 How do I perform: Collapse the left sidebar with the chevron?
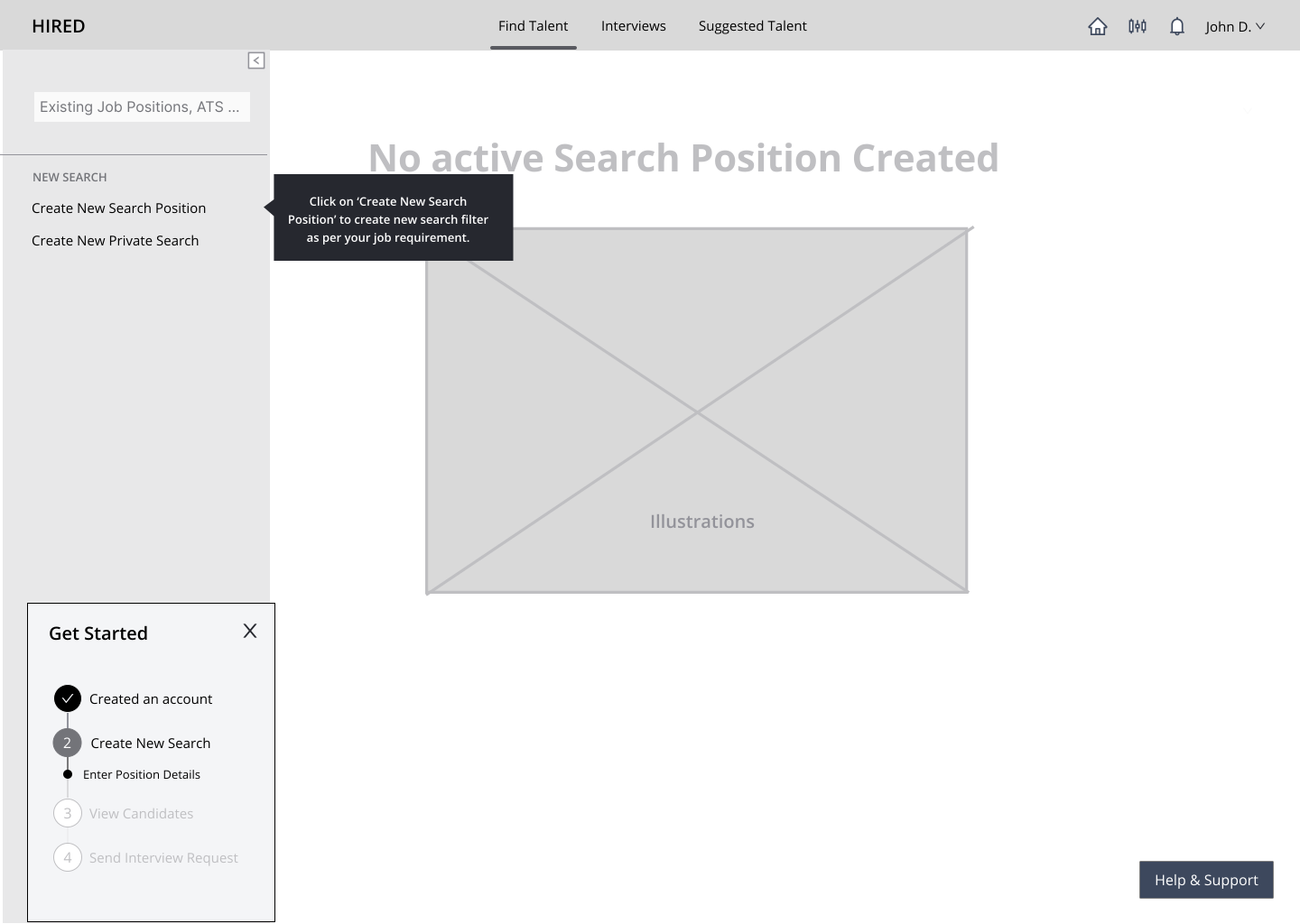tap(256, 60)
